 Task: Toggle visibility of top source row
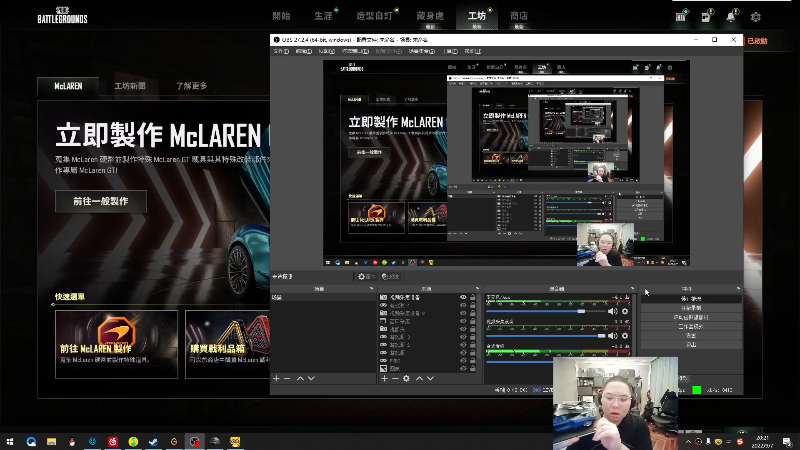pos(463,297)
